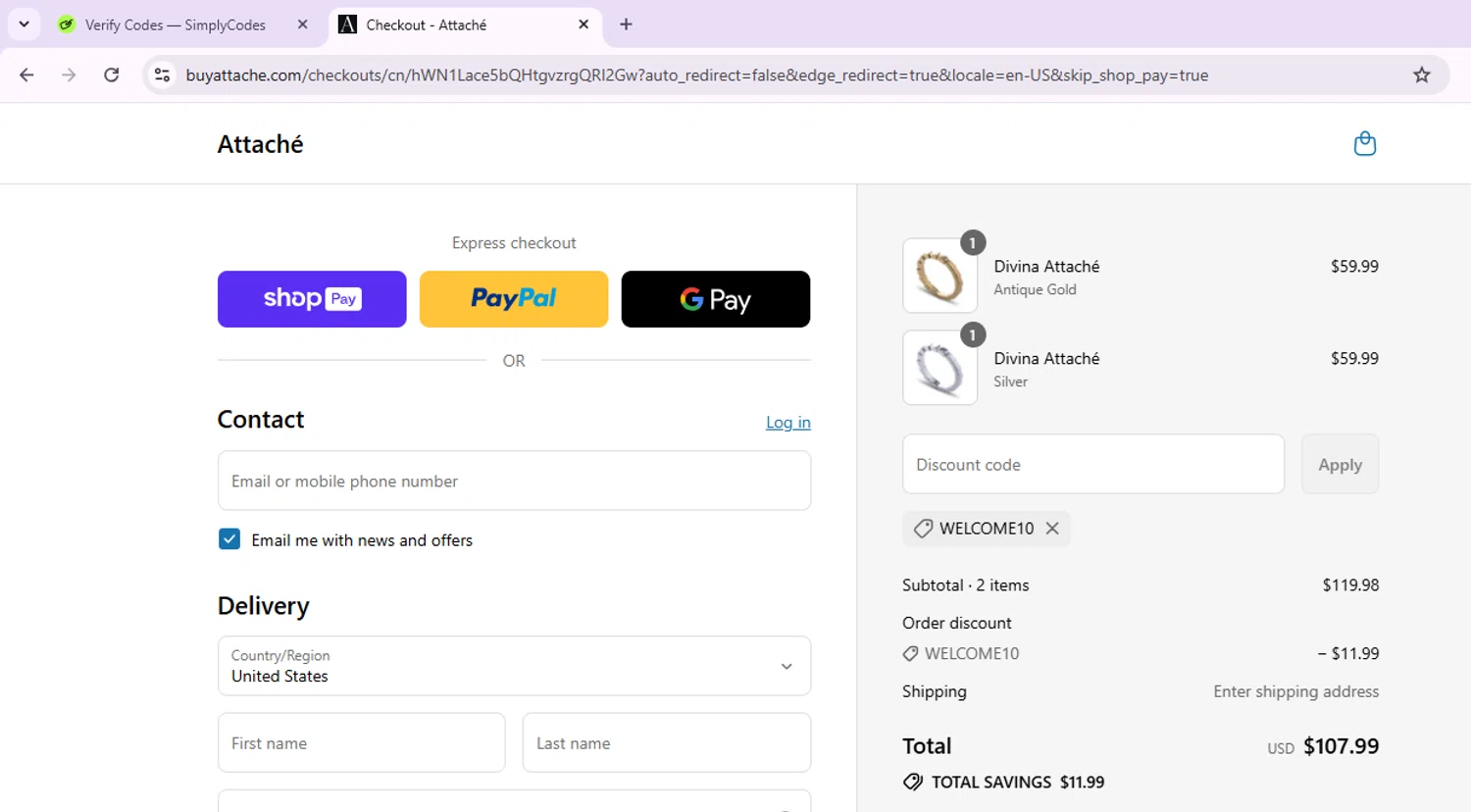The image size is (1471, 812).
Task: Pay with Shop Pay express checkout
Action: (x=312, y=299)
